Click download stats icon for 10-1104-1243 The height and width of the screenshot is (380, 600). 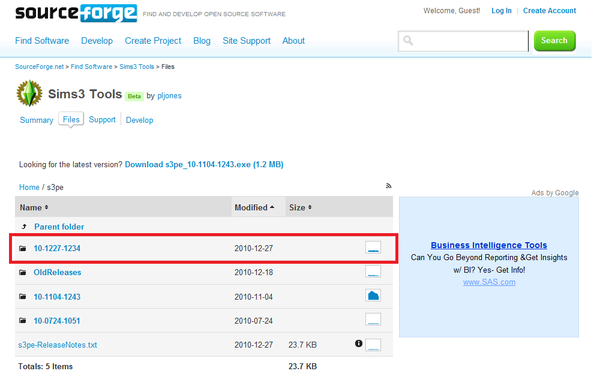tap(373, 296)
